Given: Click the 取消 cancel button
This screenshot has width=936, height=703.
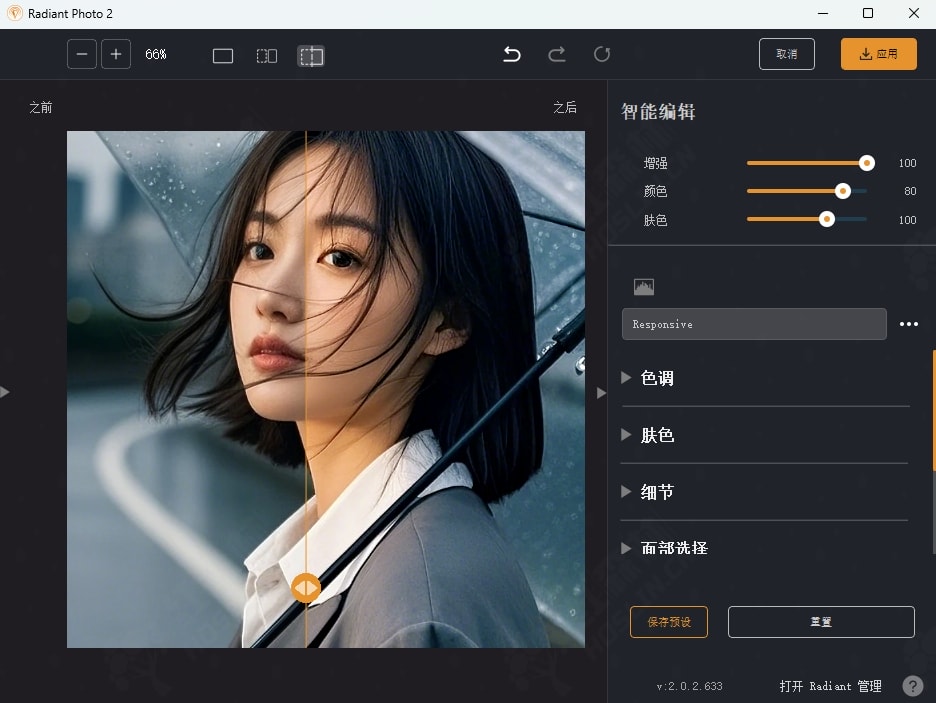Looking at the screenshot, I should pyautogui.click(x=787, y=54).
